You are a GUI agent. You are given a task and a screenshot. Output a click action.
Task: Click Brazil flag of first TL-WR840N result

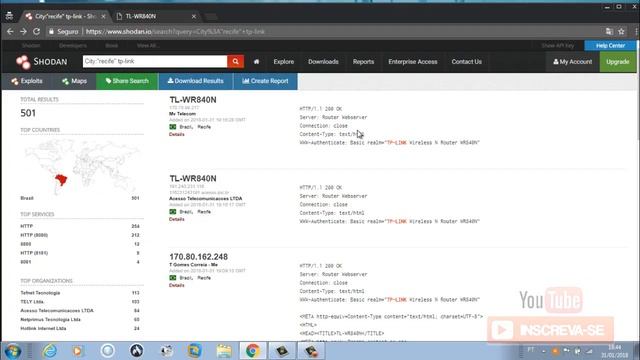pos(173,127)
